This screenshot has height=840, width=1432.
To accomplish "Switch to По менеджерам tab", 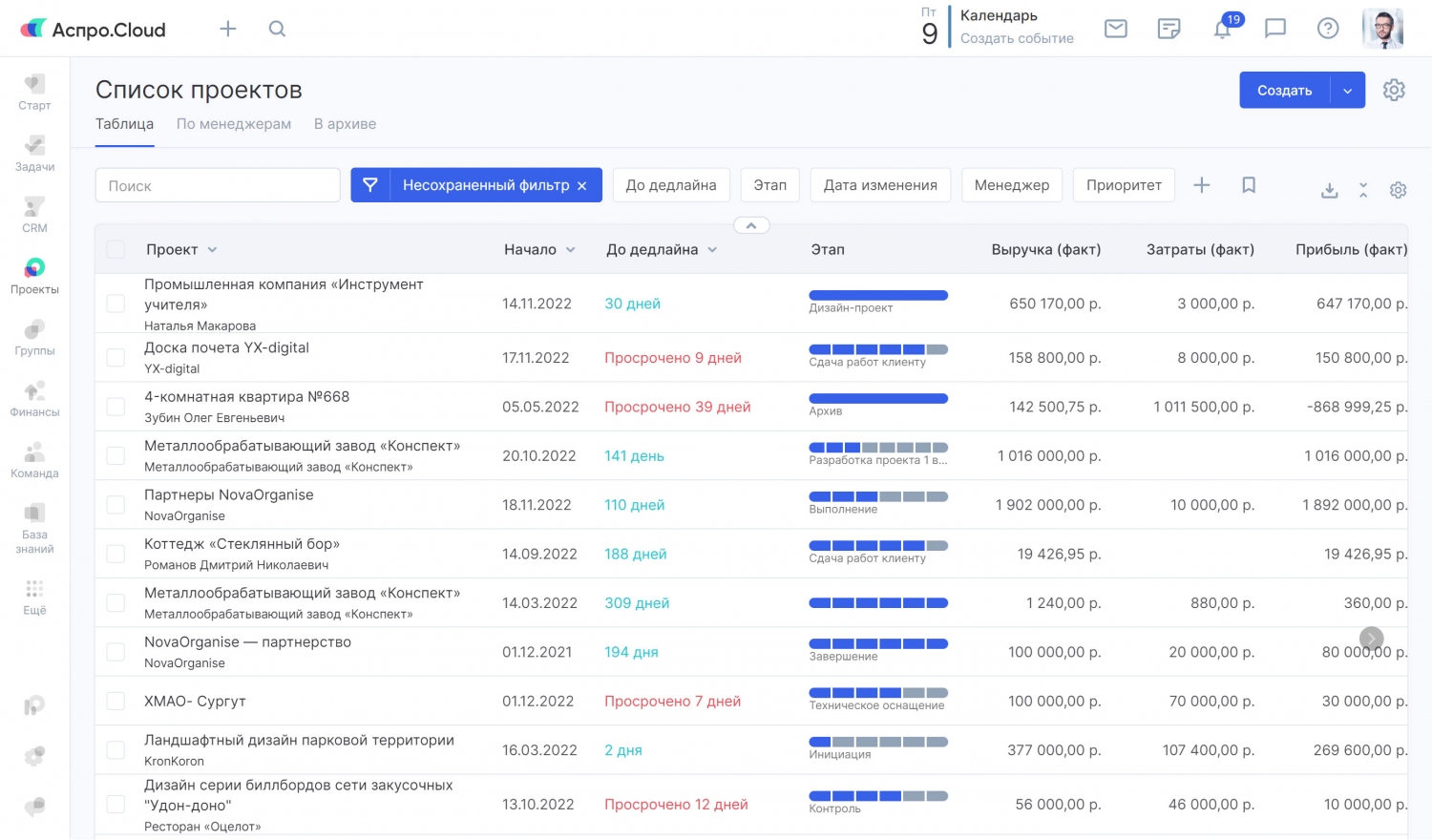I will click(x=234, y=124).
